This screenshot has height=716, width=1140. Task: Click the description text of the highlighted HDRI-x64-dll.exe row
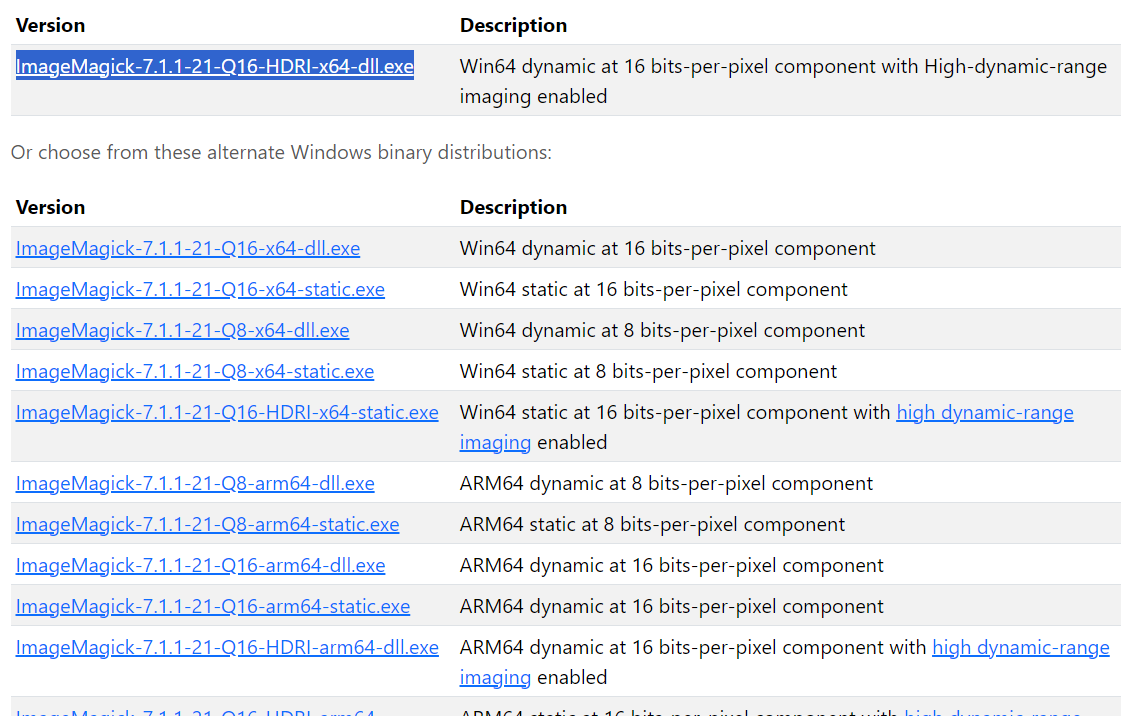[x=783, y=81]
